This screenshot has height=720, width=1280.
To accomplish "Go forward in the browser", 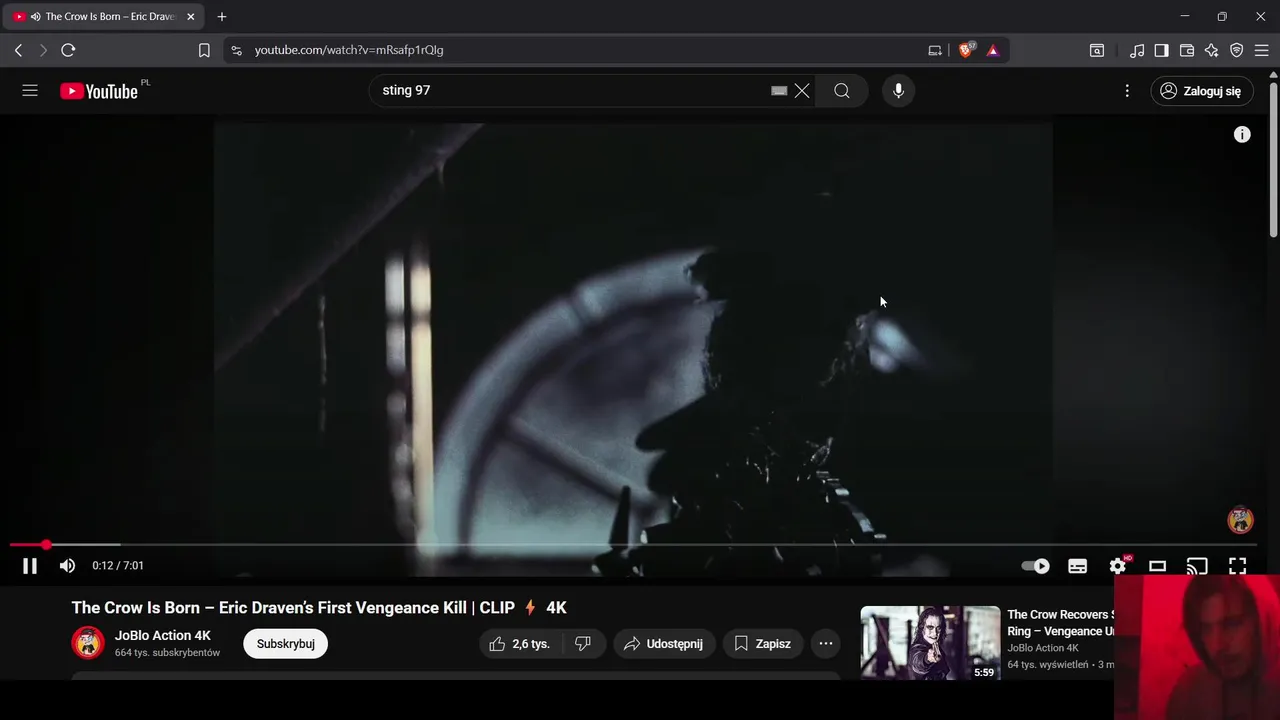I will (43, 50).
